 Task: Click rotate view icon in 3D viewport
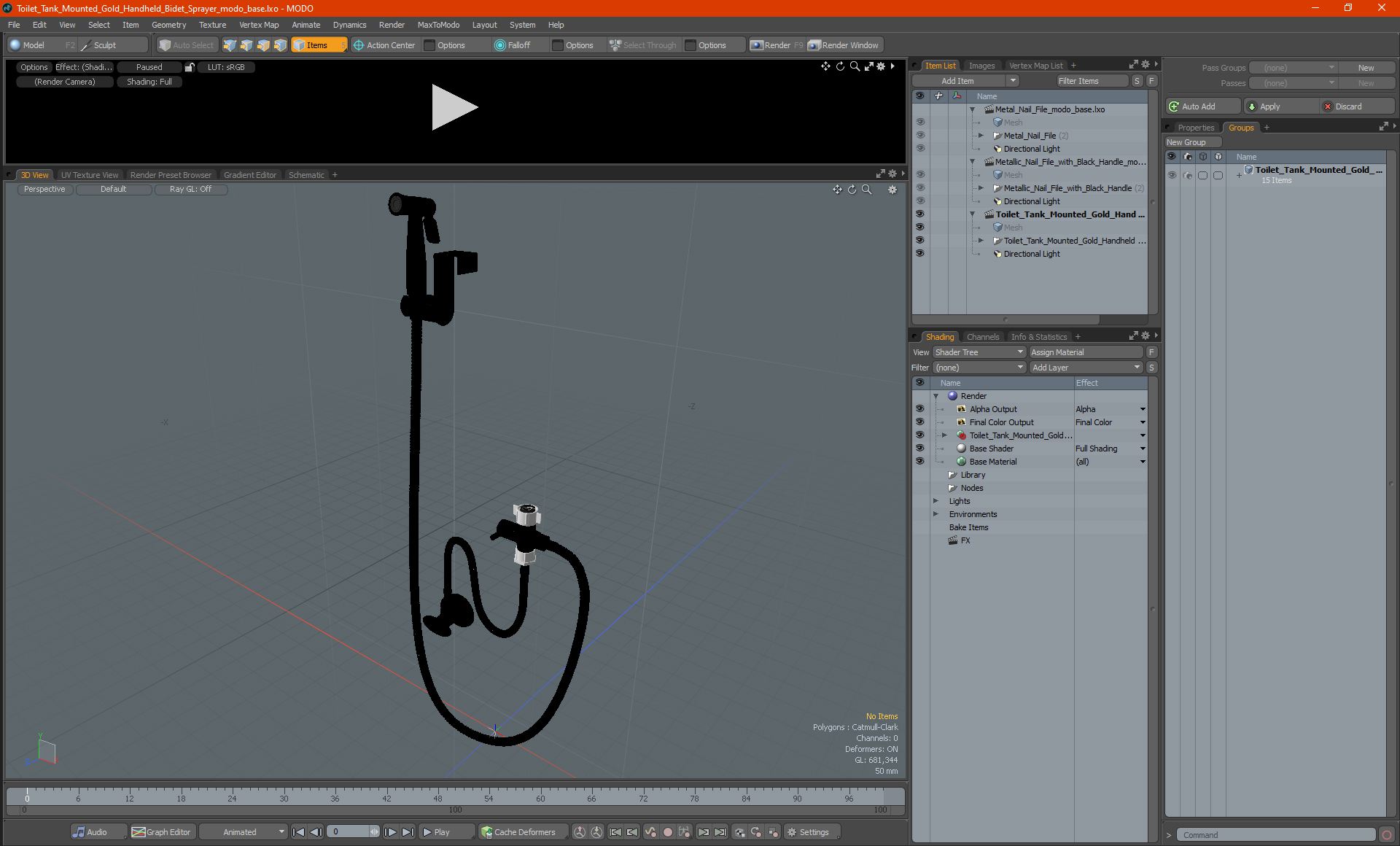pyautogui.click(x=852, y=190)
